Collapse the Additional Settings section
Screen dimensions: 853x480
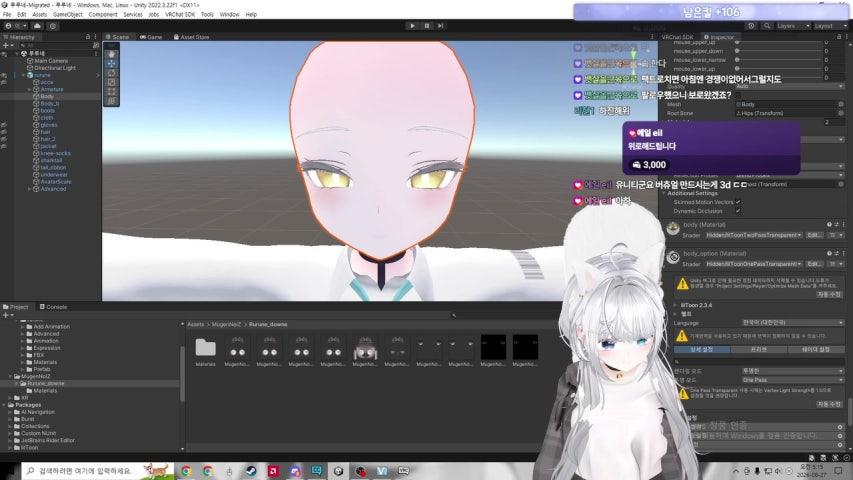click(664, 194)
